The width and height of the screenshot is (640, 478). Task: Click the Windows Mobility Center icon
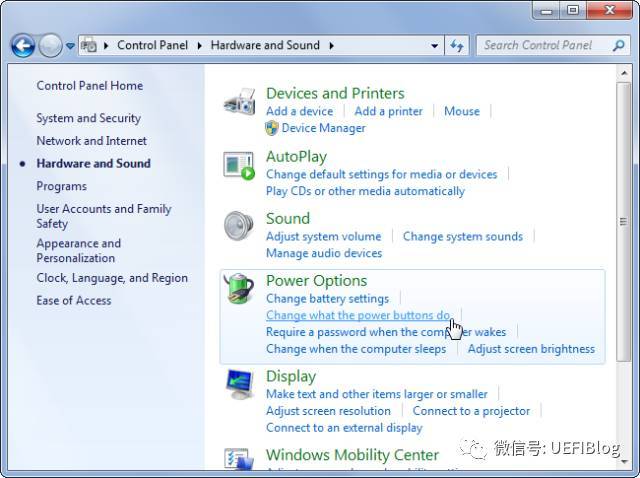239,459
